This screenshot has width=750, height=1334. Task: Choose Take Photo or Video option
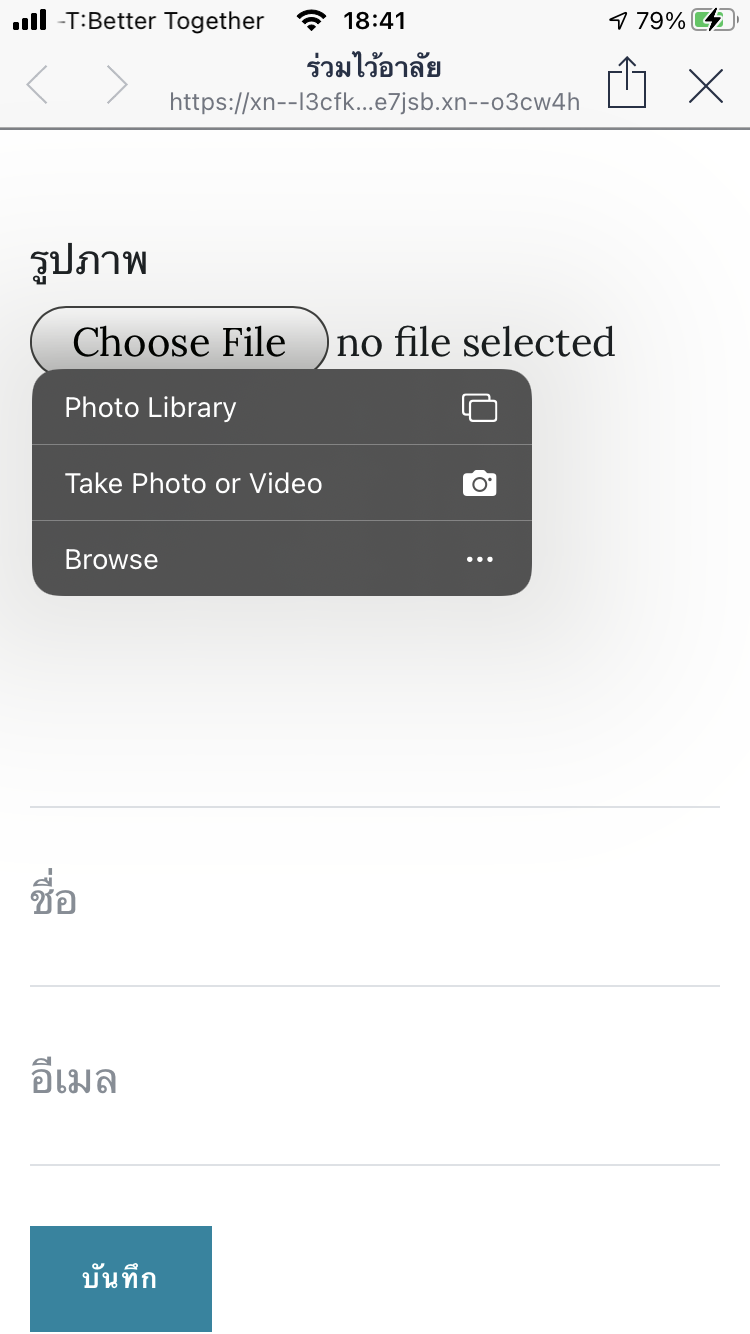(x=193, y=483)
